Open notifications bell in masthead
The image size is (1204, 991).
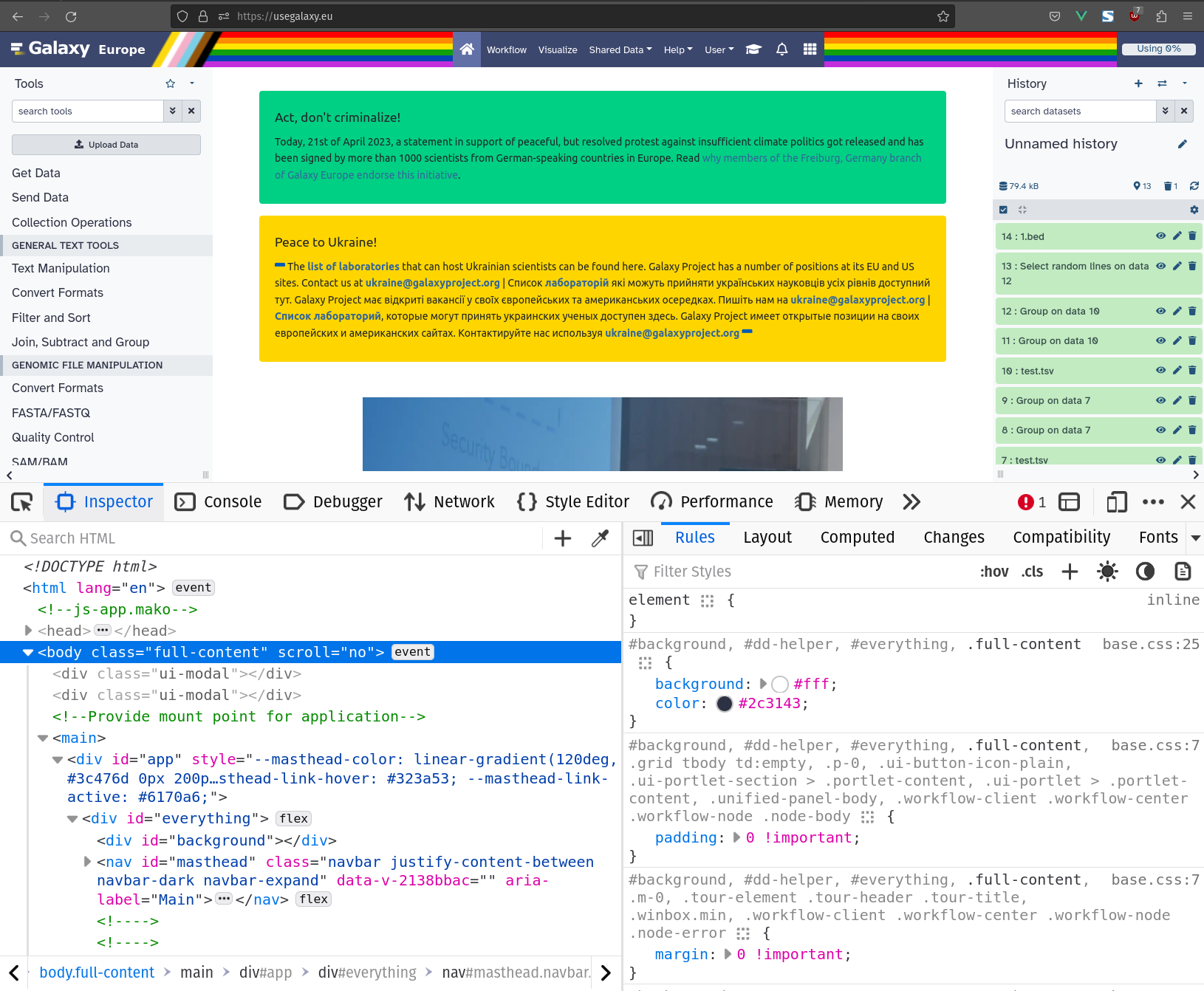click(x=782, y=49)
